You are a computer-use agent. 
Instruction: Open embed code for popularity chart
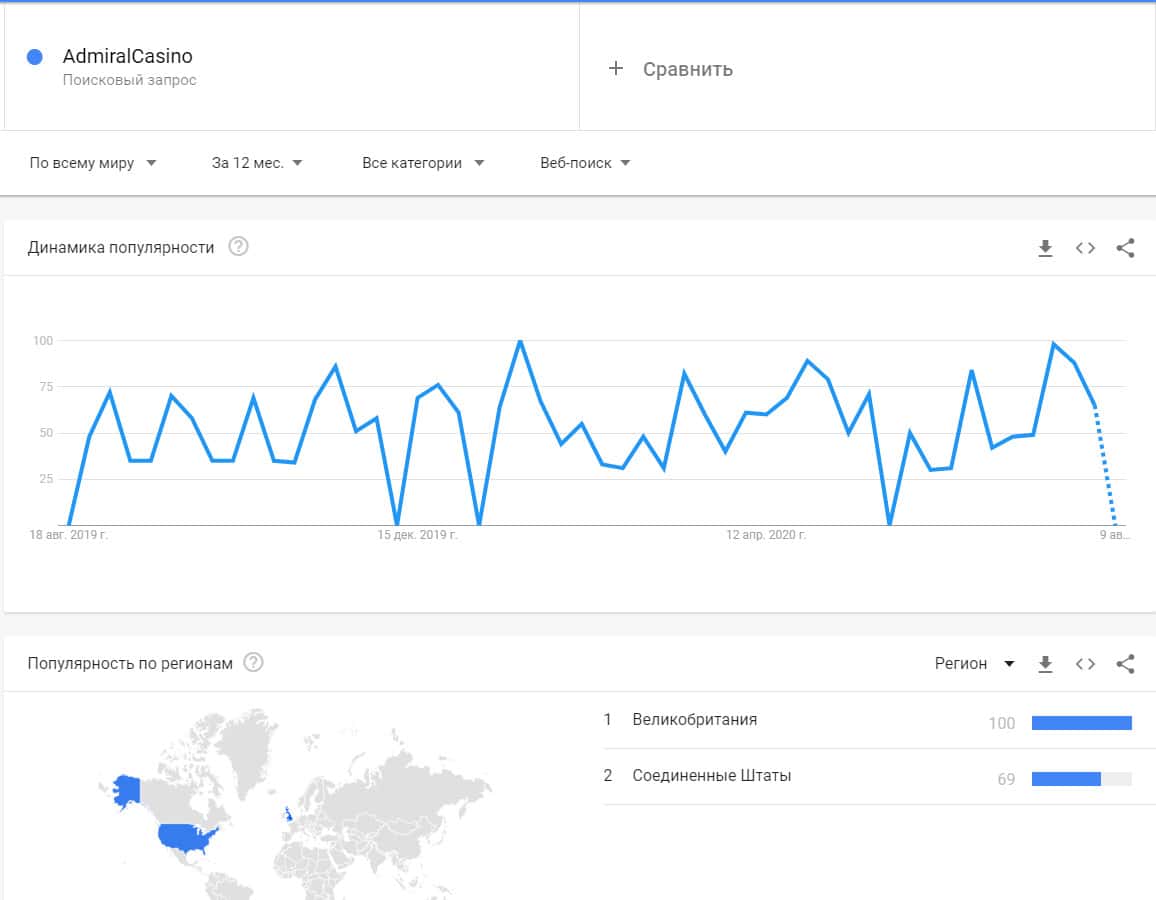point(1085,248)
